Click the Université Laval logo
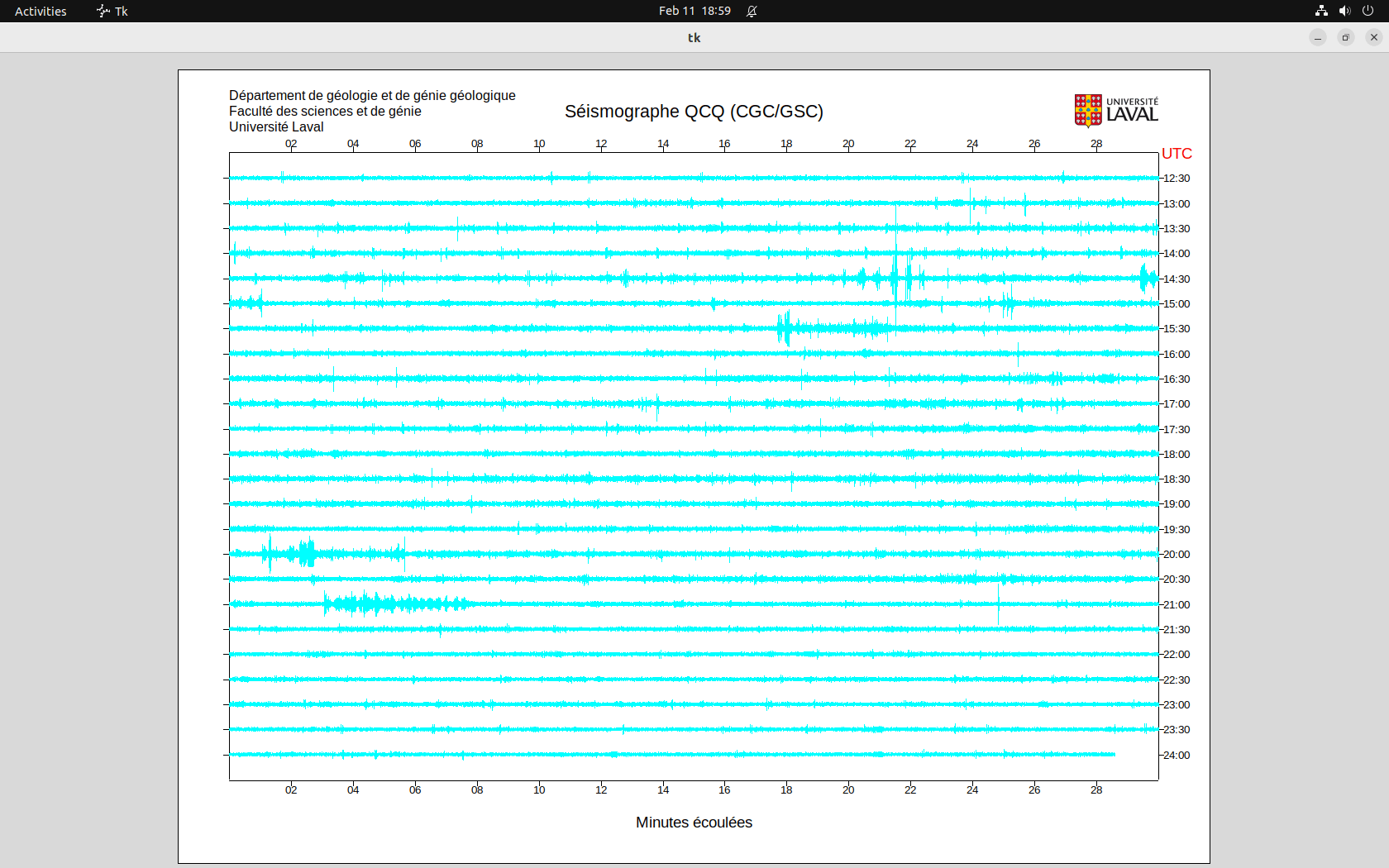1389x868 pixels. point(1115,110)
